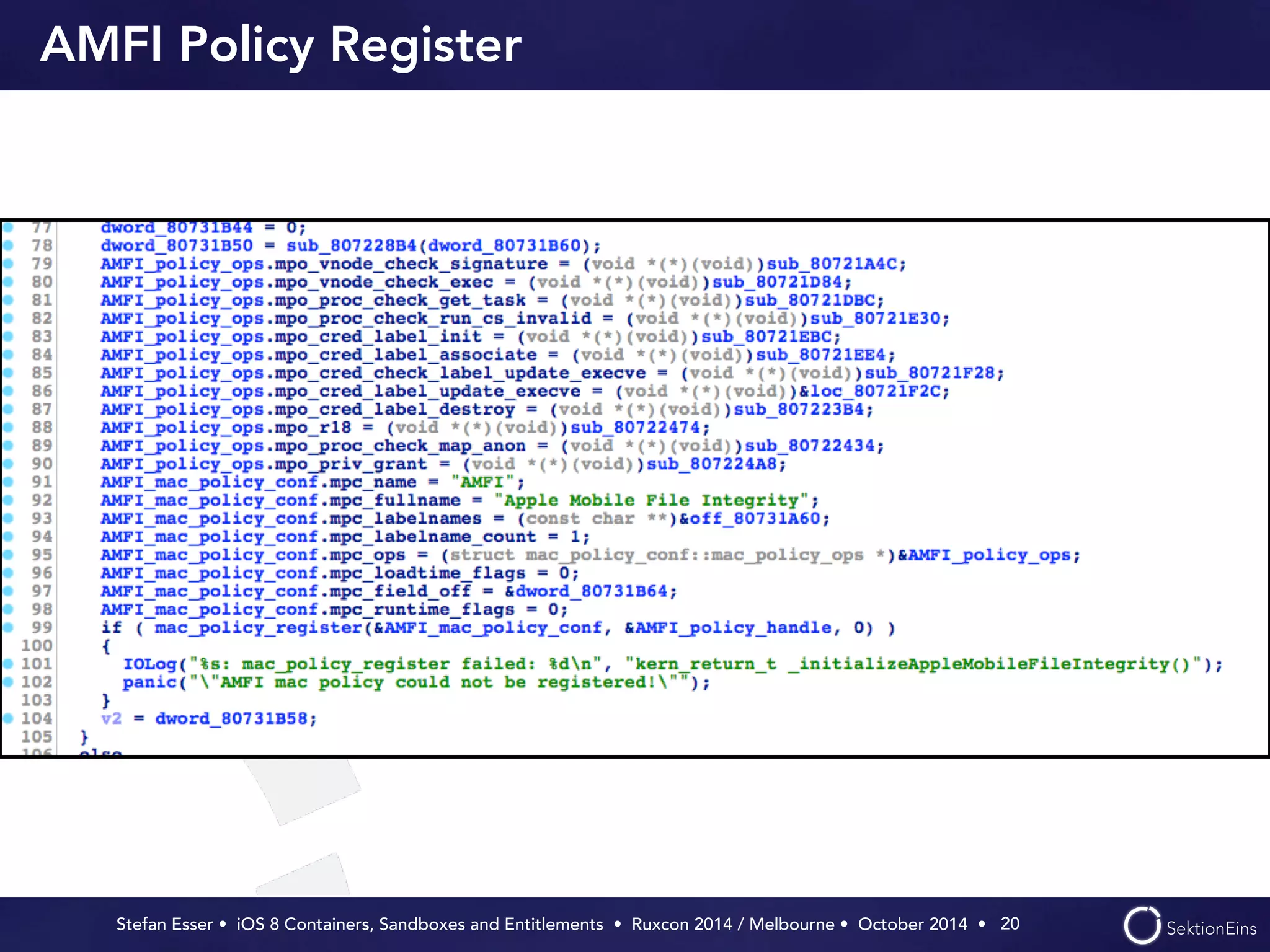Click line number 100 in gutter
The image size is (1270, 952).
37,646
